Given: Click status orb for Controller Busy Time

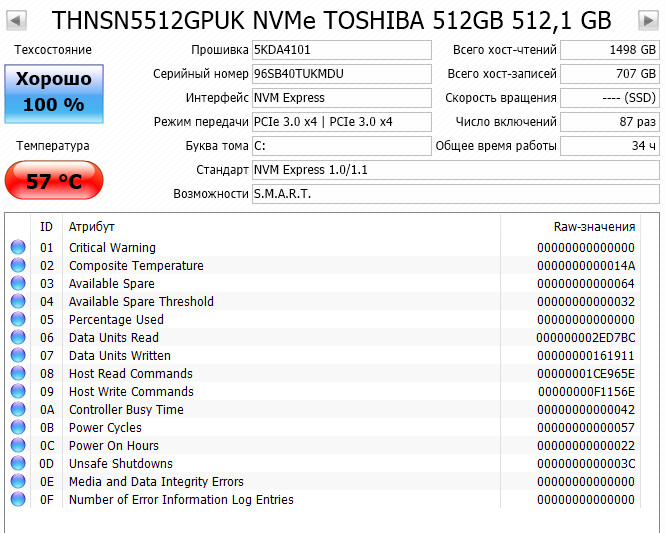Looking at the screenshot, I should [18, 409].
